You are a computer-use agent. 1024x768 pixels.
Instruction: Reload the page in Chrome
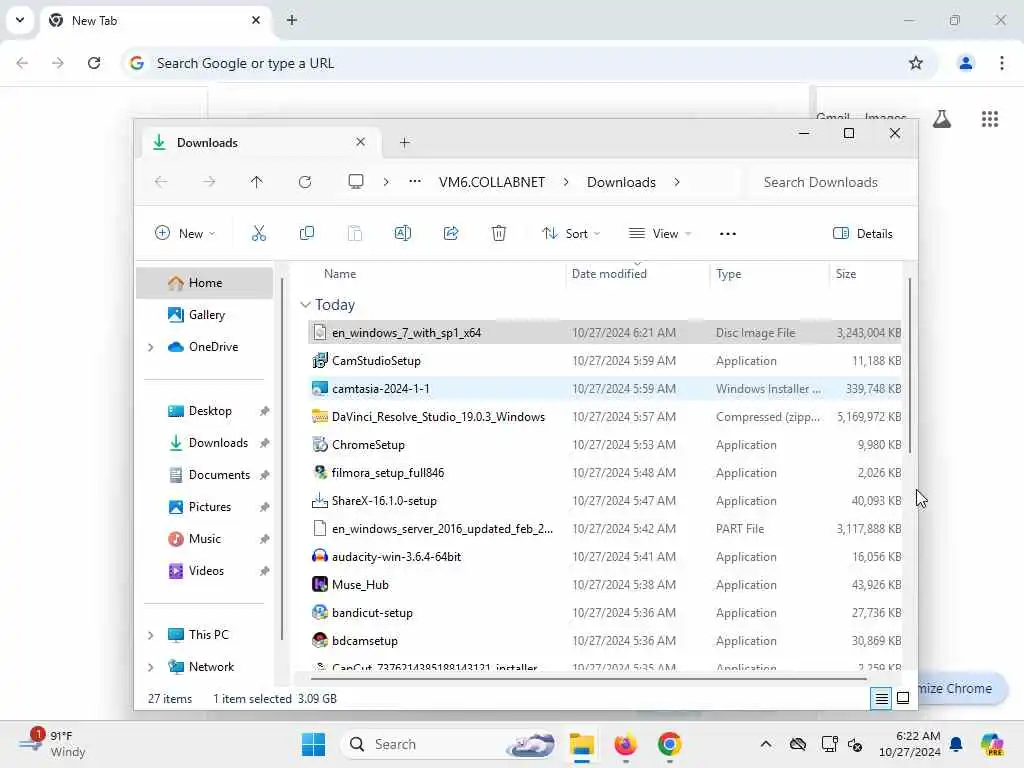click(94, 63)
